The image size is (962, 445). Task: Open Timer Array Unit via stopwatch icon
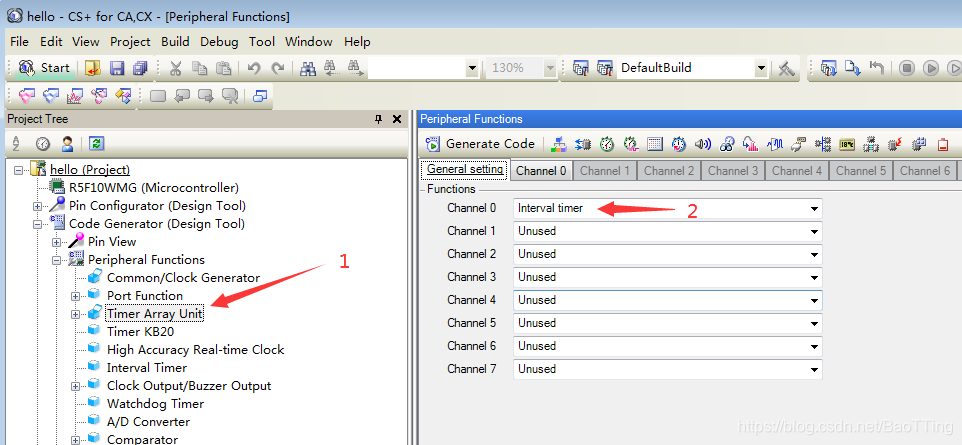(607, 144)
